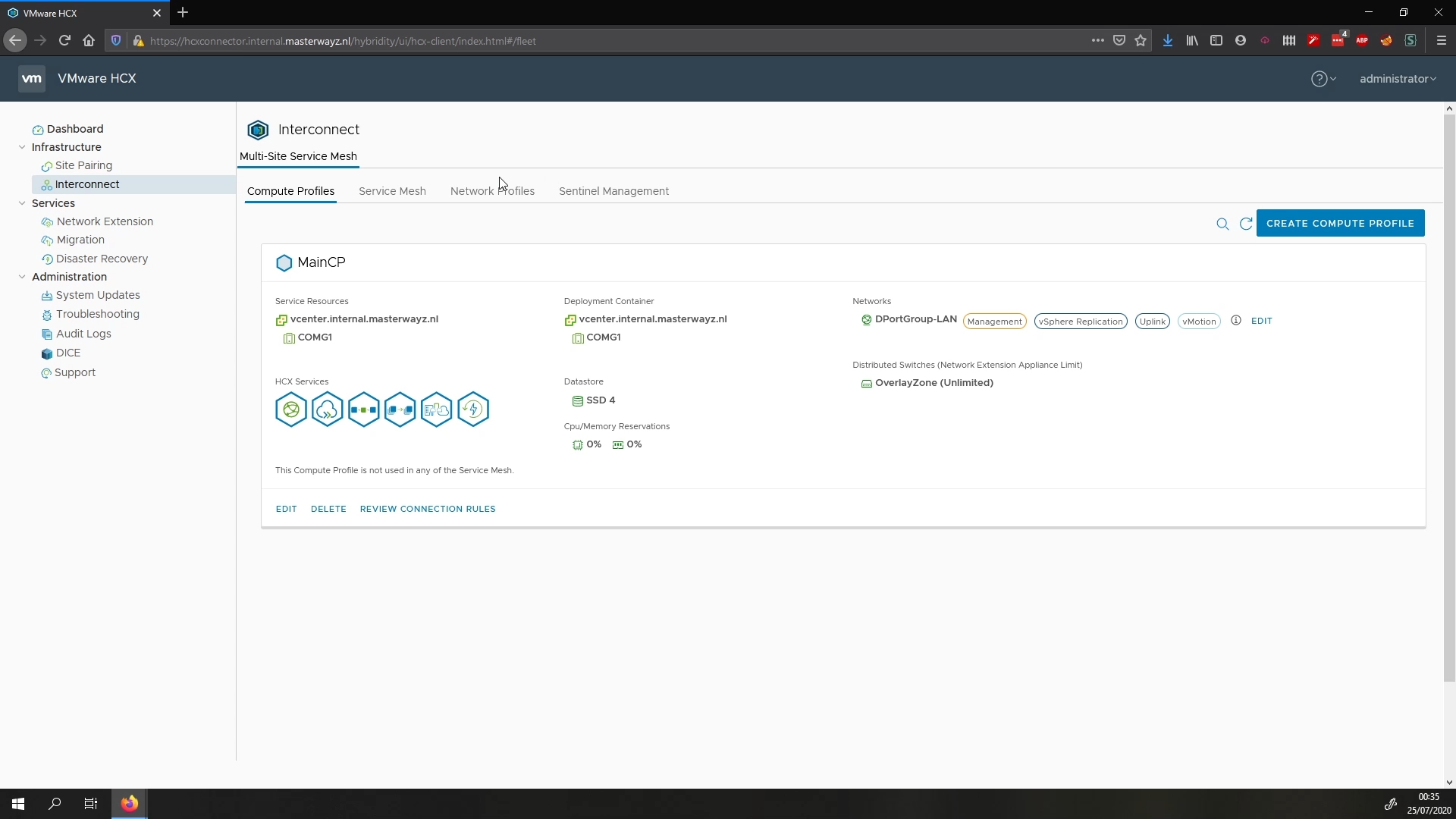Click EDIT next to network tags
This screenshot has width=1456, height=819.
[1261, 321]
